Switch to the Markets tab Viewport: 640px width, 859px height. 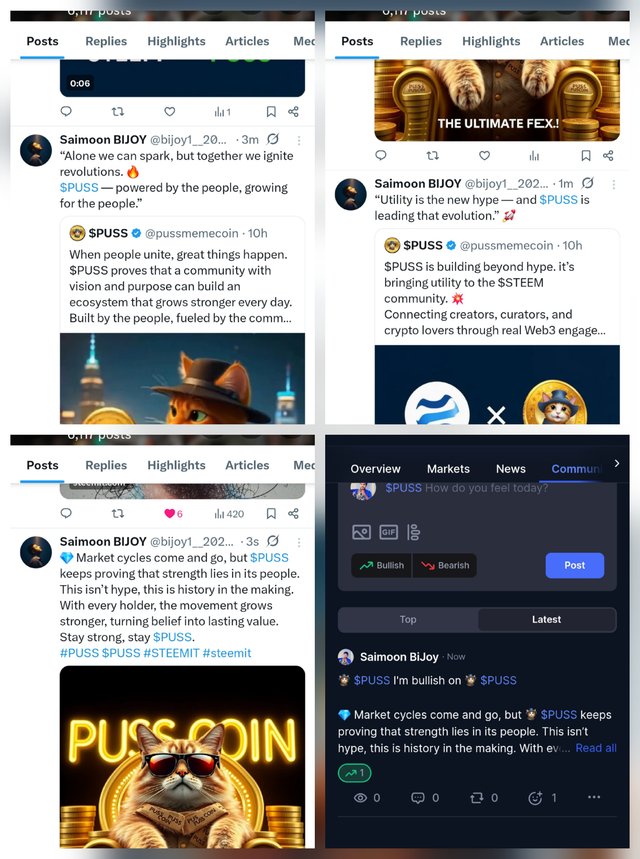point(448,469)
